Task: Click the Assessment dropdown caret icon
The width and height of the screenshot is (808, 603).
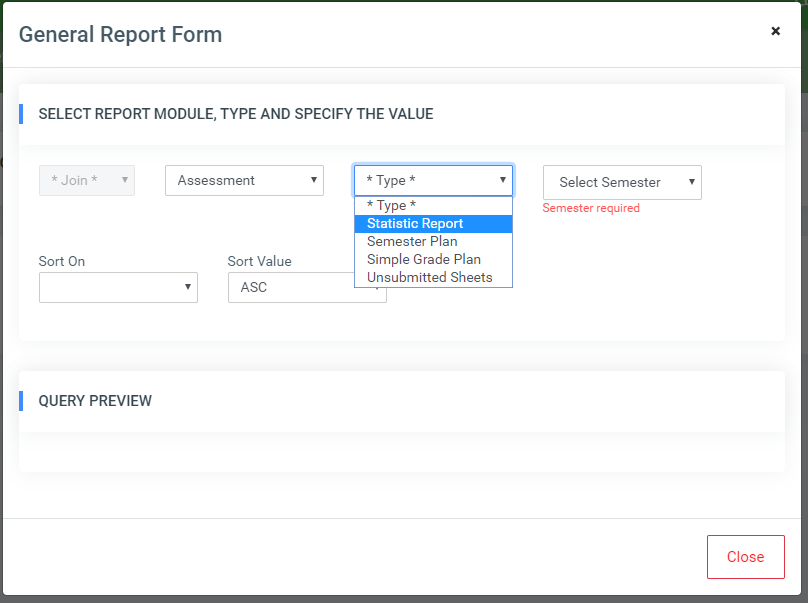Action: coord(313,180)
